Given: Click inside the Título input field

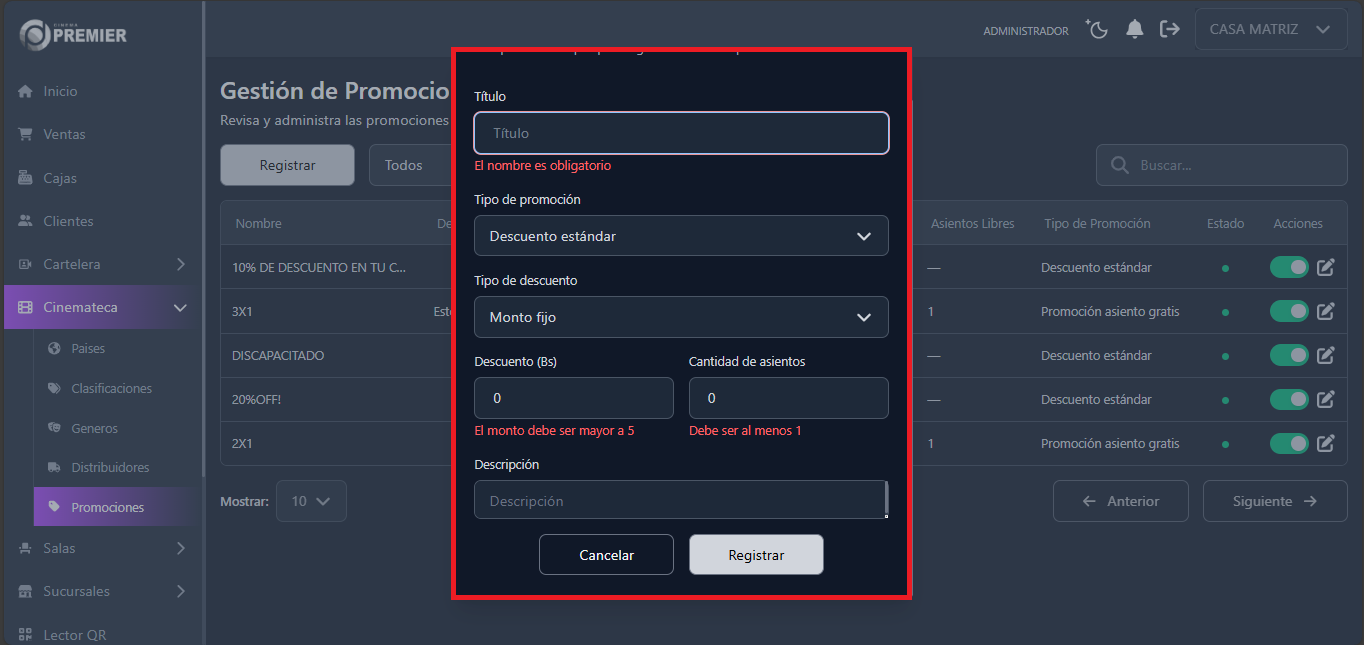Looking at the screenshot, I should tap(681, 132).
